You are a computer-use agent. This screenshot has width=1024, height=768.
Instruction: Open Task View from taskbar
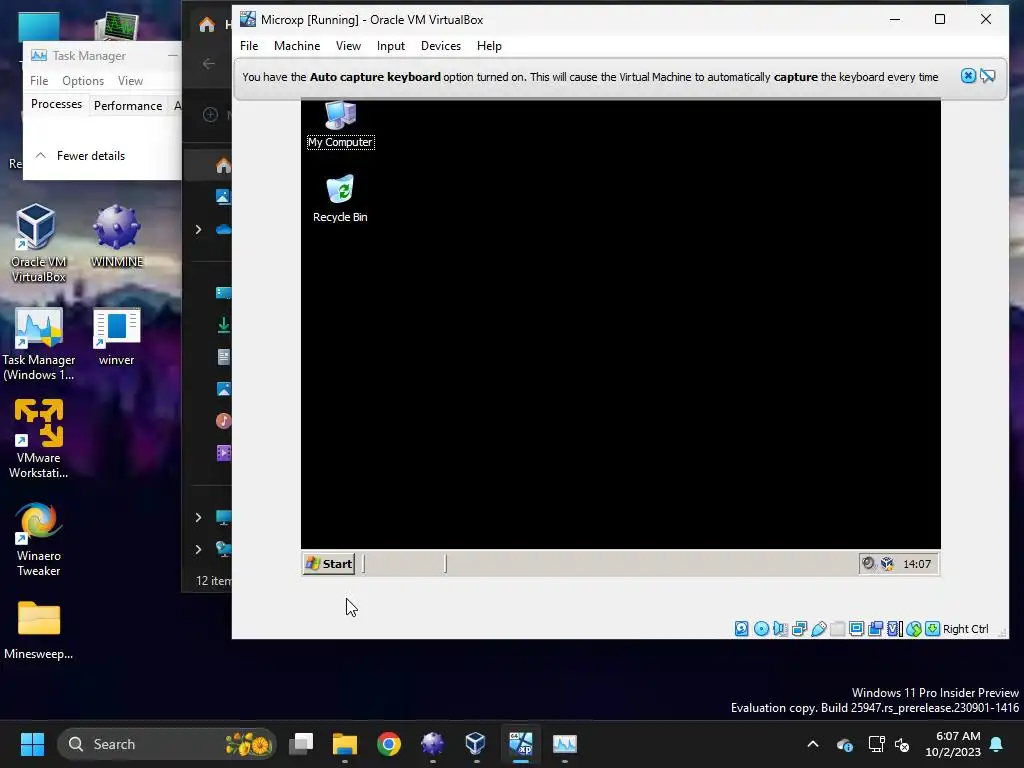coord(301,744)
